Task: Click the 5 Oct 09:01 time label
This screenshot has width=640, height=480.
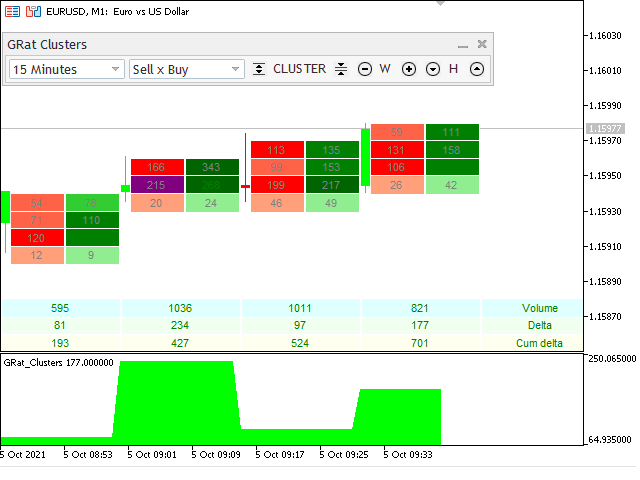Action: pyautogui.click(x=152, y=454)
